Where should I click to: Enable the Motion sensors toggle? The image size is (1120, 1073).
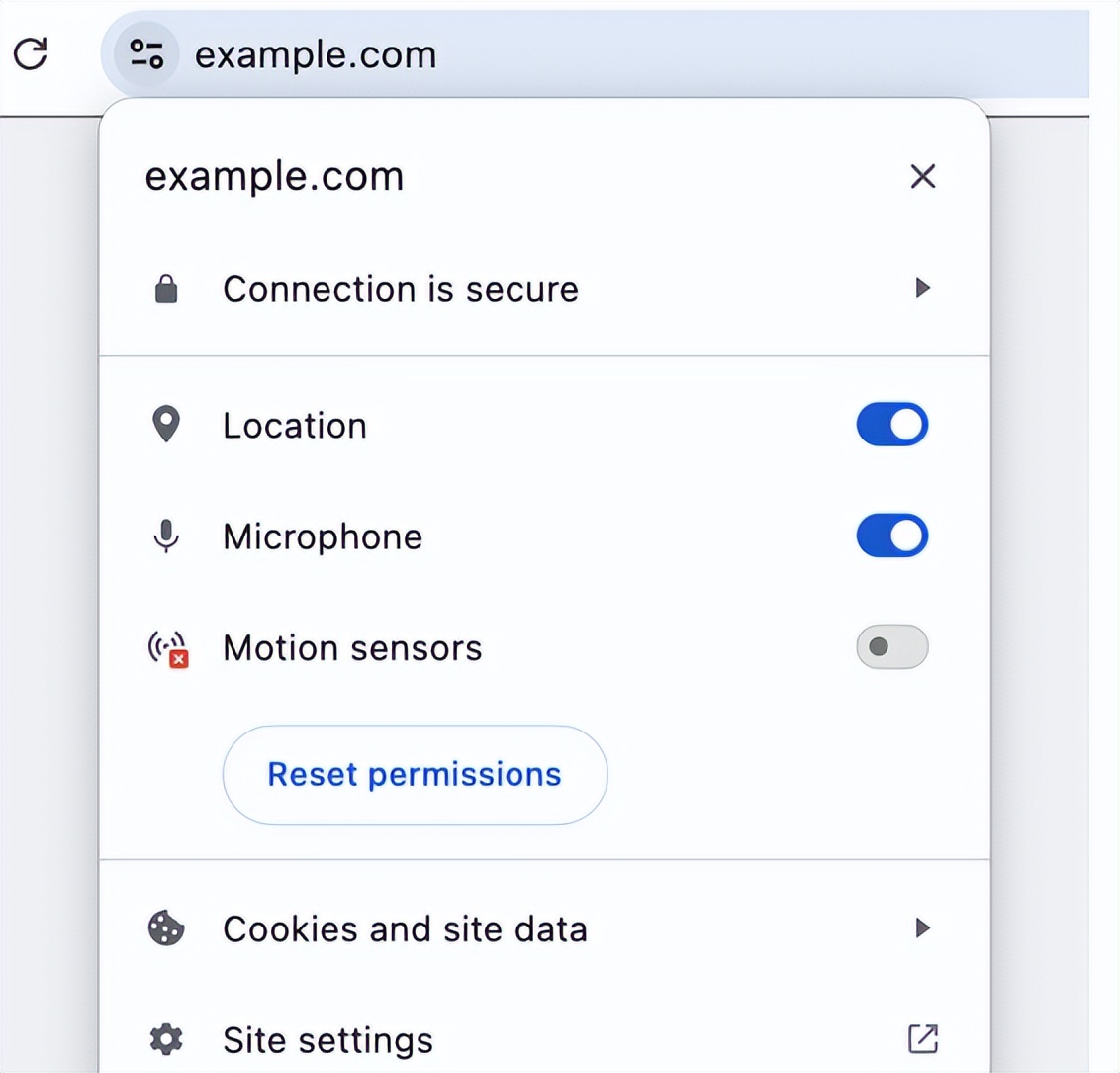click(x=891, y=647)
